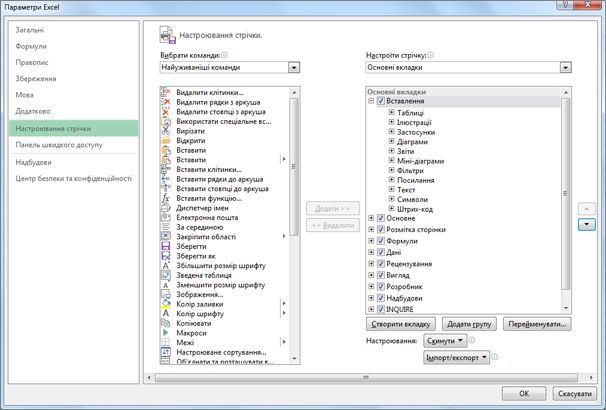Click the Відкрити folder icon
The height and width of the screenshot is (410, 606).
click(165, 141)
